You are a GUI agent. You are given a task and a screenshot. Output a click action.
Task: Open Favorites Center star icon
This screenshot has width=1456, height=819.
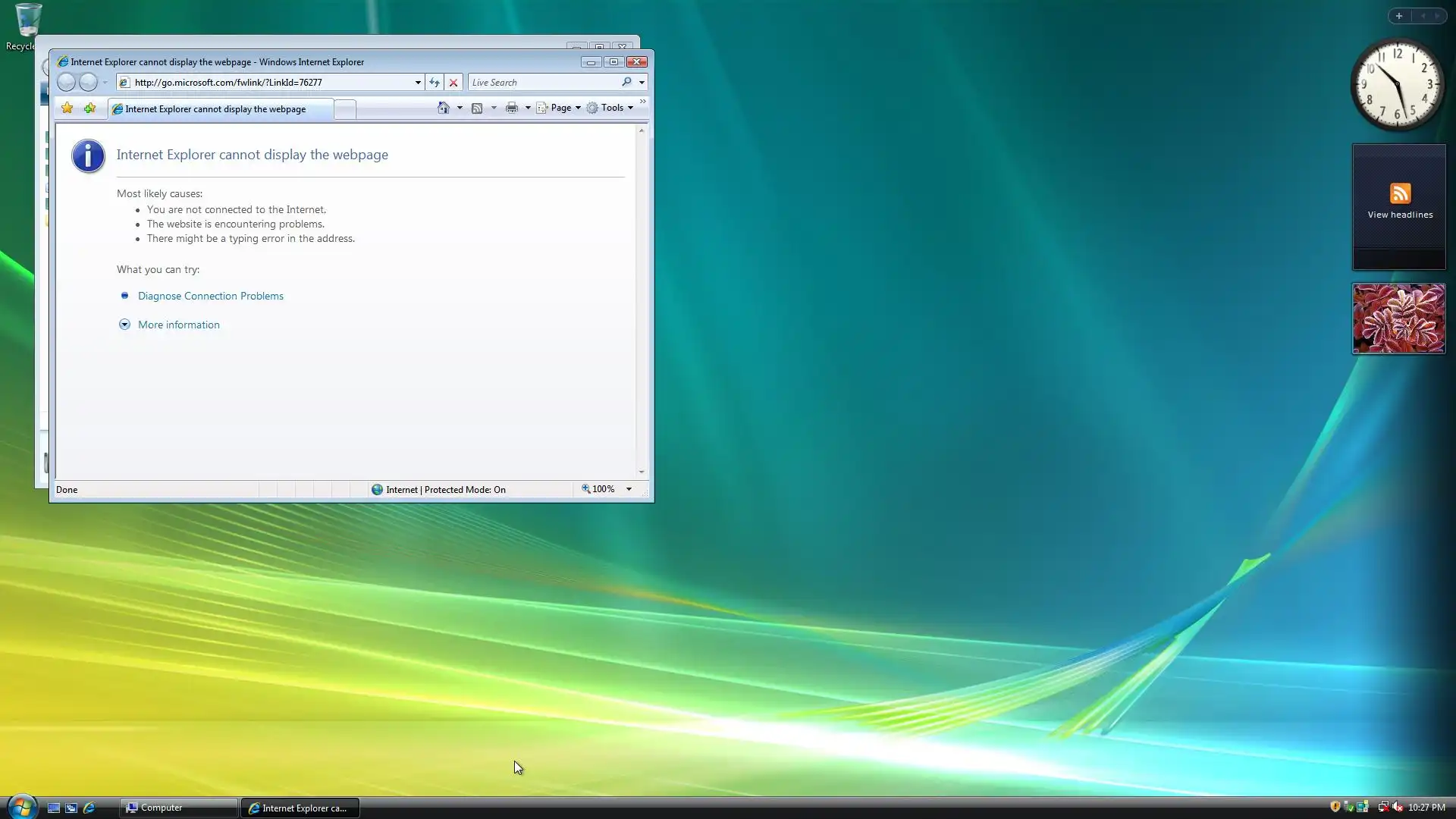coord(67,108)
